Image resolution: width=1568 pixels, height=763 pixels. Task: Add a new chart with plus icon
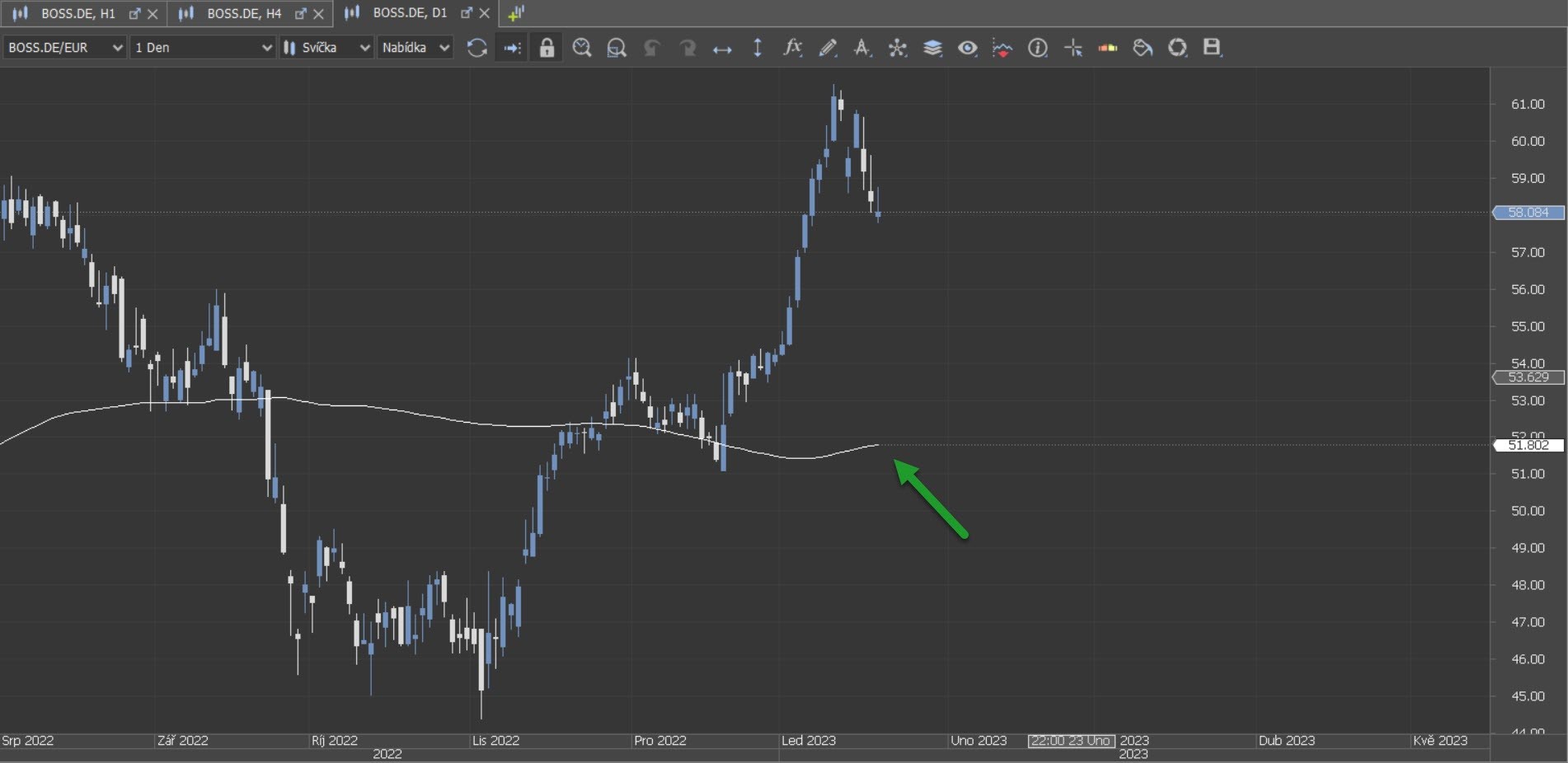point(516,13)
